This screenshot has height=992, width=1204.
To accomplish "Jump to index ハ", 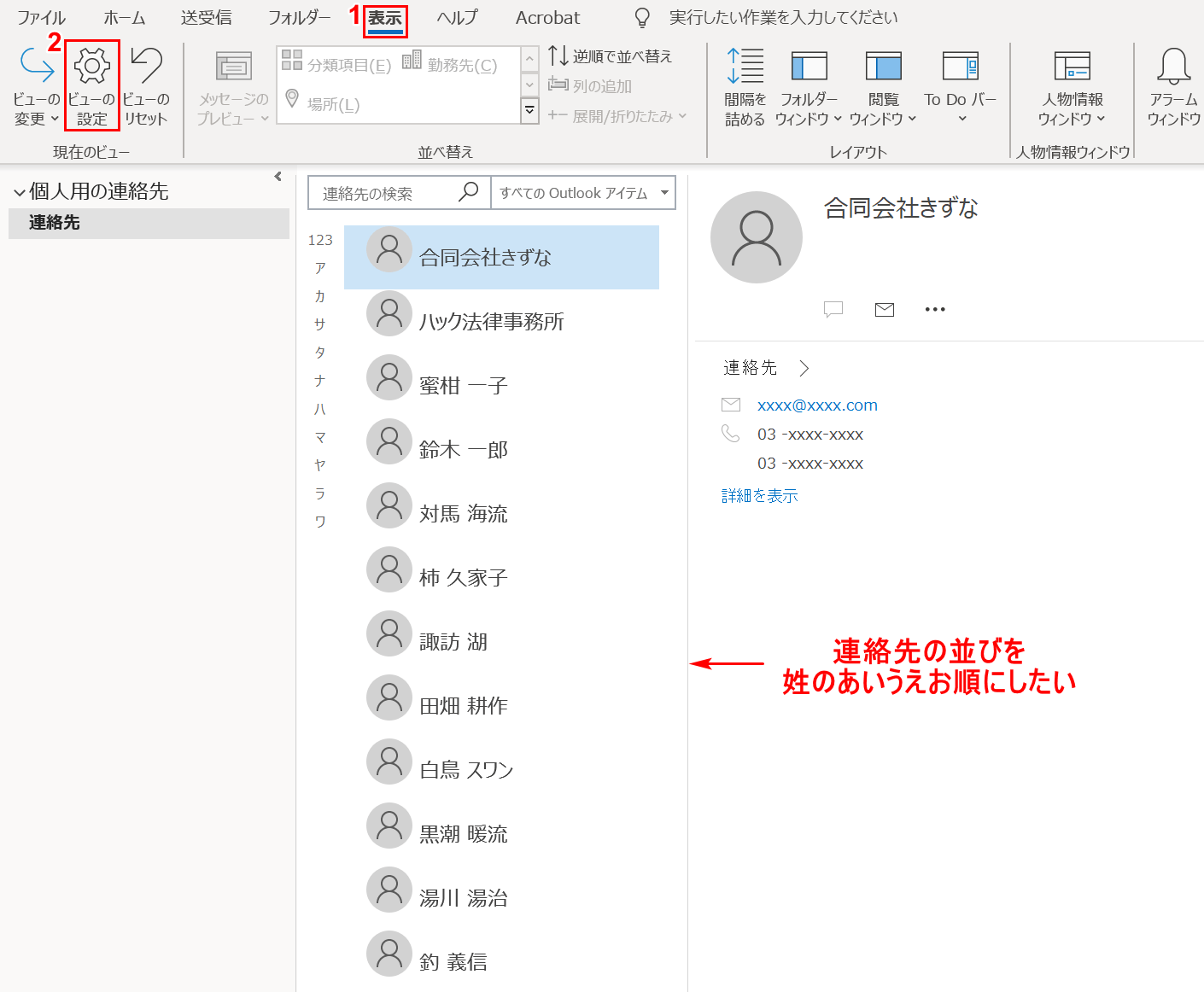I will (x=320, y=409).
